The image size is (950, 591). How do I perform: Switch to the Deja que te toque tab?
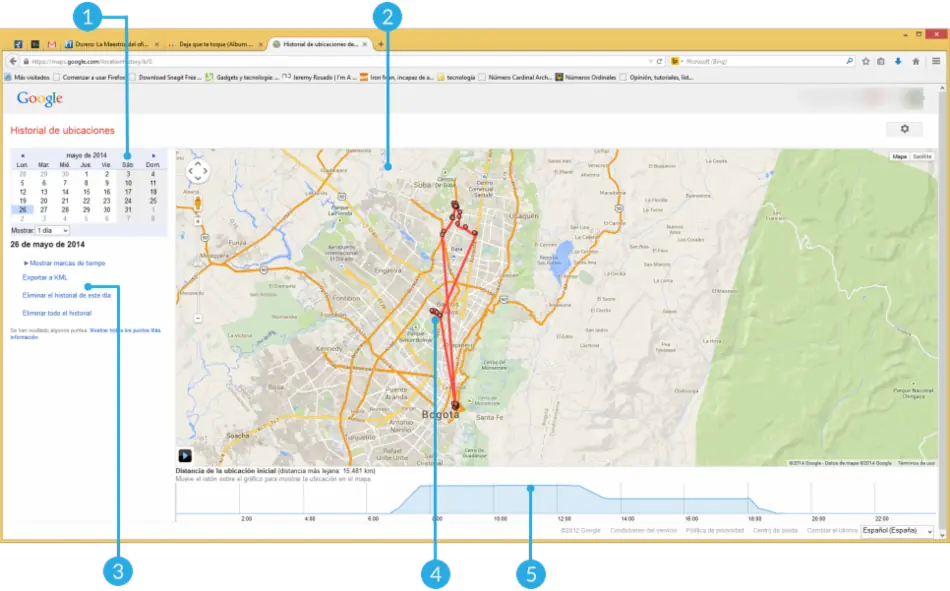coord(216,44)
